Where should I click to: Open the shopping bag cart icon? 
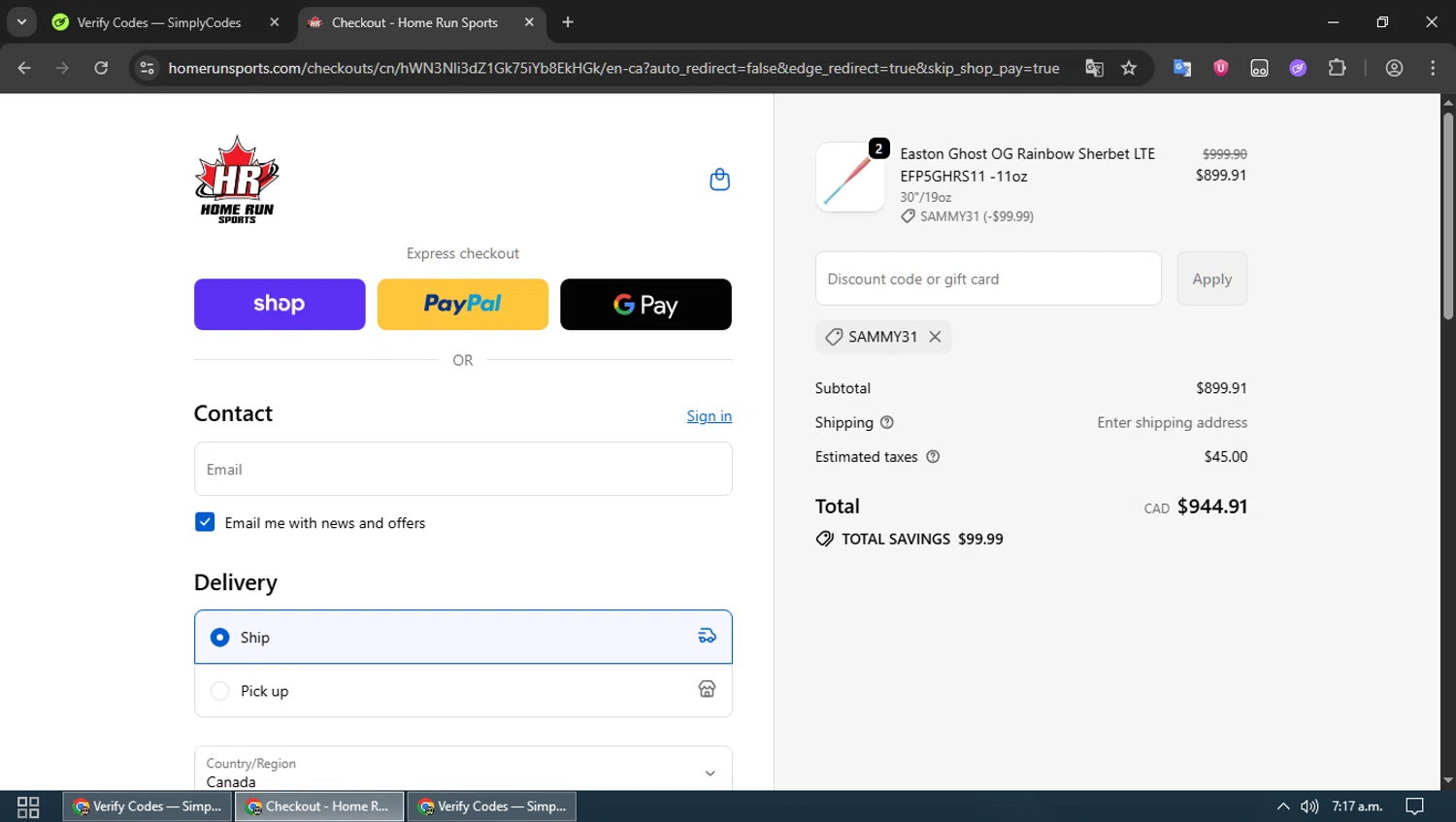[x=719, y=180]
